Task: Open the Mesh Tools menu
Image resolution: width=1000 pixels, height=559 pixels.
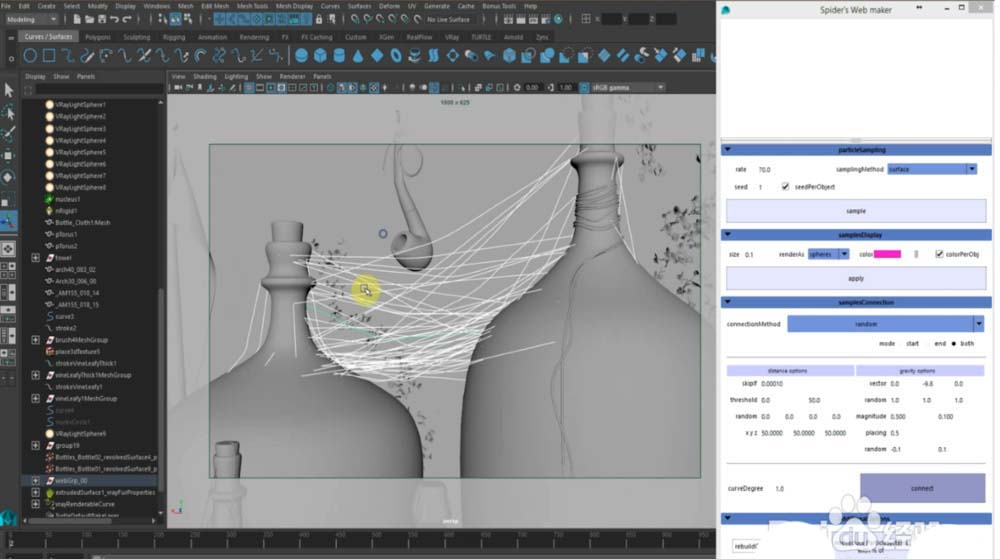Action: [x=252, y=6]
